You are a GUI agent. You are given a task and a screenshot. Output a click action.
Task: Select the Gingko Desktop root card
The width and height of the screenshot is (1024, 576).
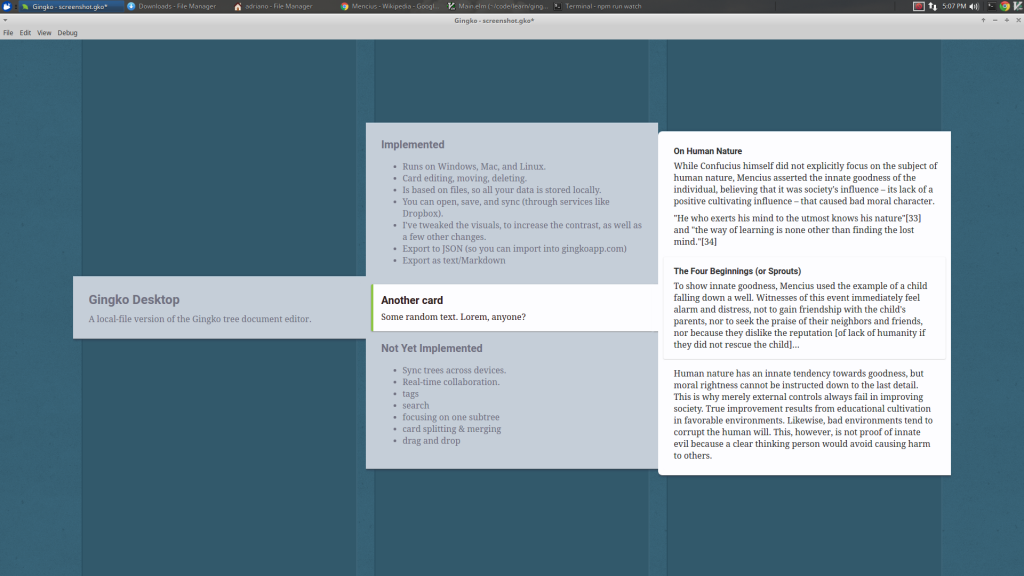[x=219, y=308]
